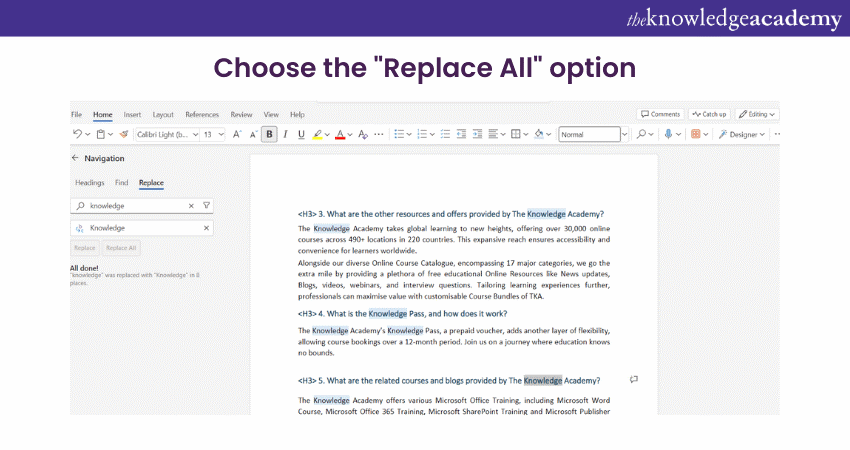Toggle Bold formatting

coord(269,134)
